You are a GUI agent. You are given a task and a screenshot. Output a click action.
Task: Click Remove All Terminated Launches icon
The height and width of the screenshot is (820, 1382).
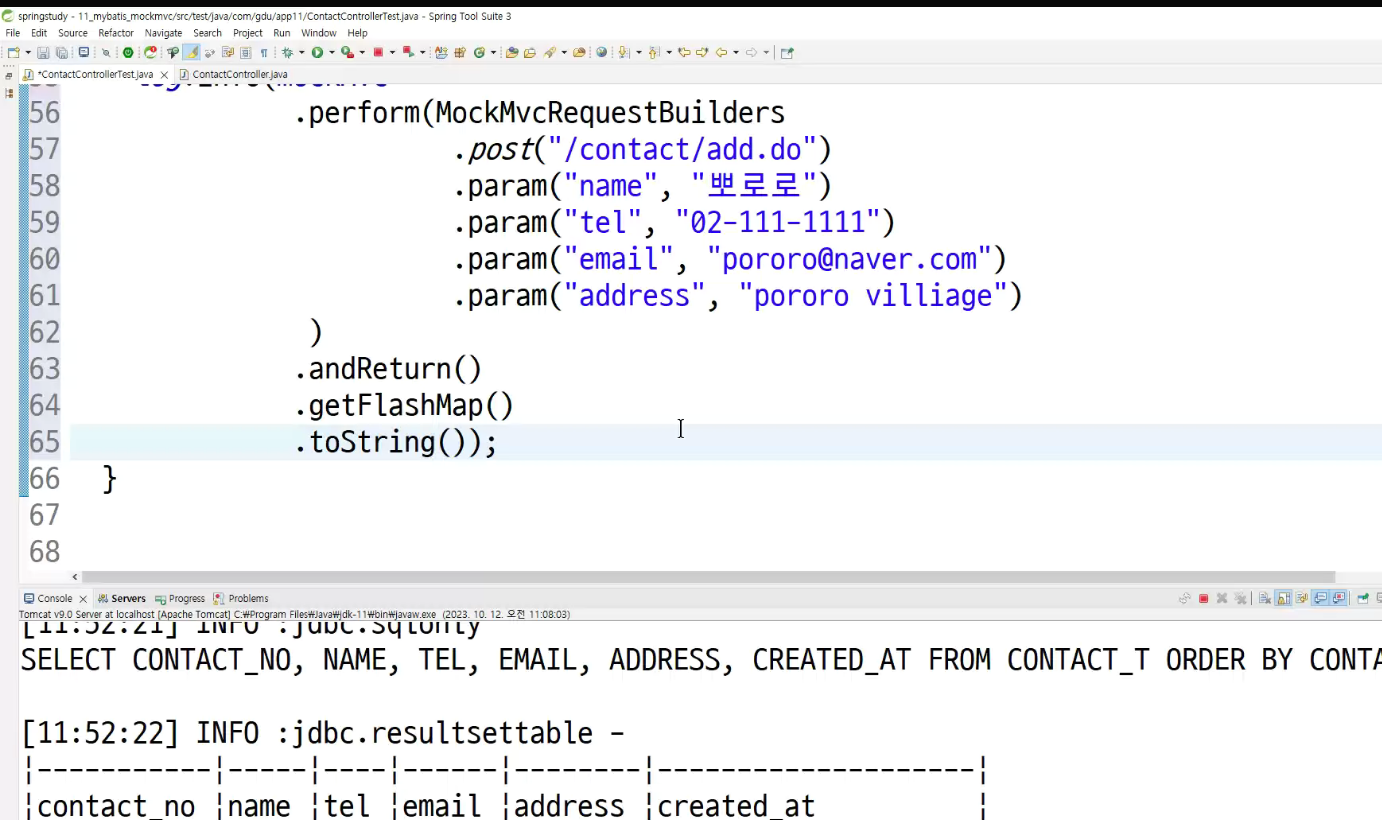click(1240, 598)
